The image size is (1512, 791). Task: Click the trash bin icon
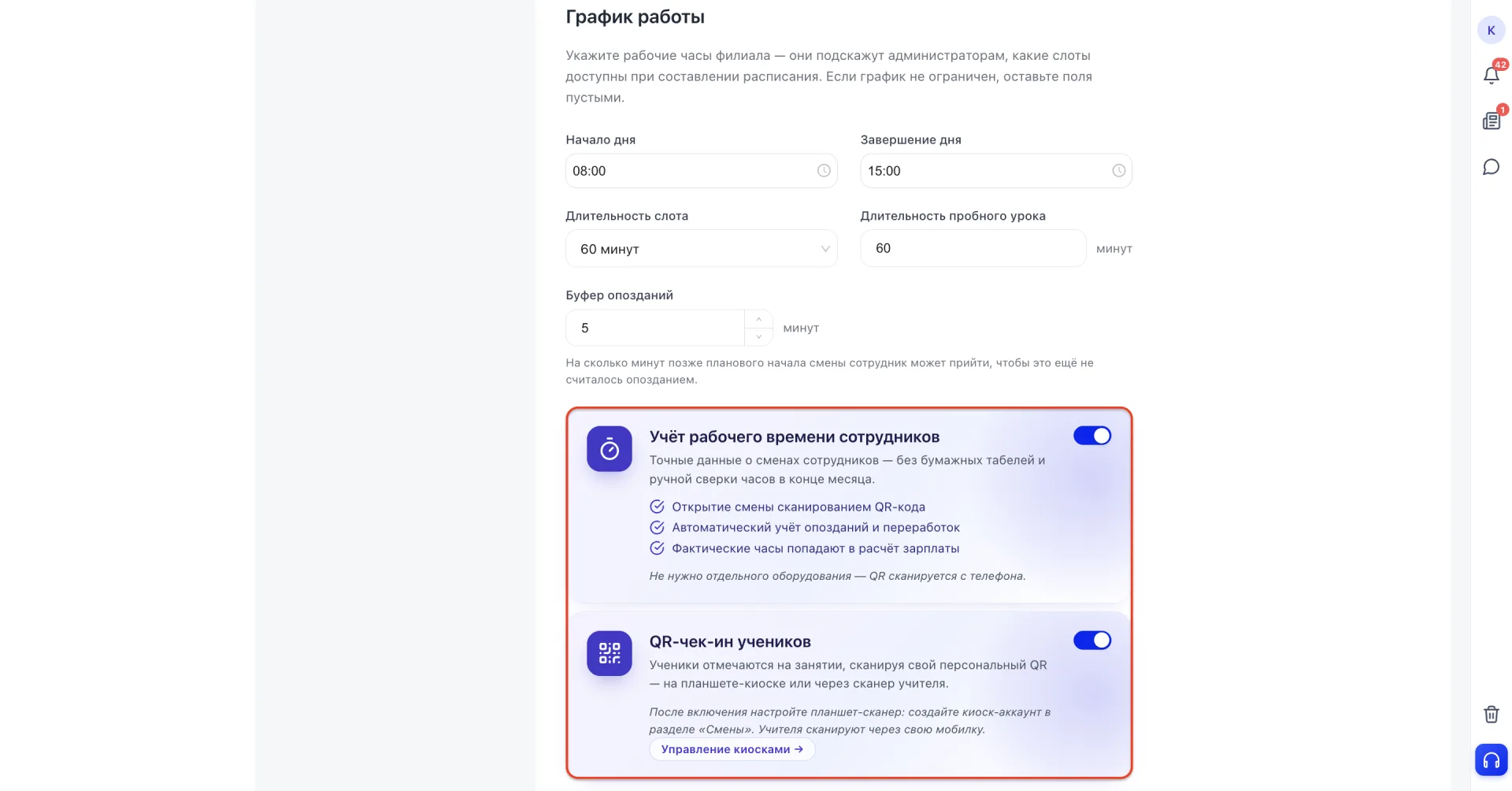point(1491,714)
